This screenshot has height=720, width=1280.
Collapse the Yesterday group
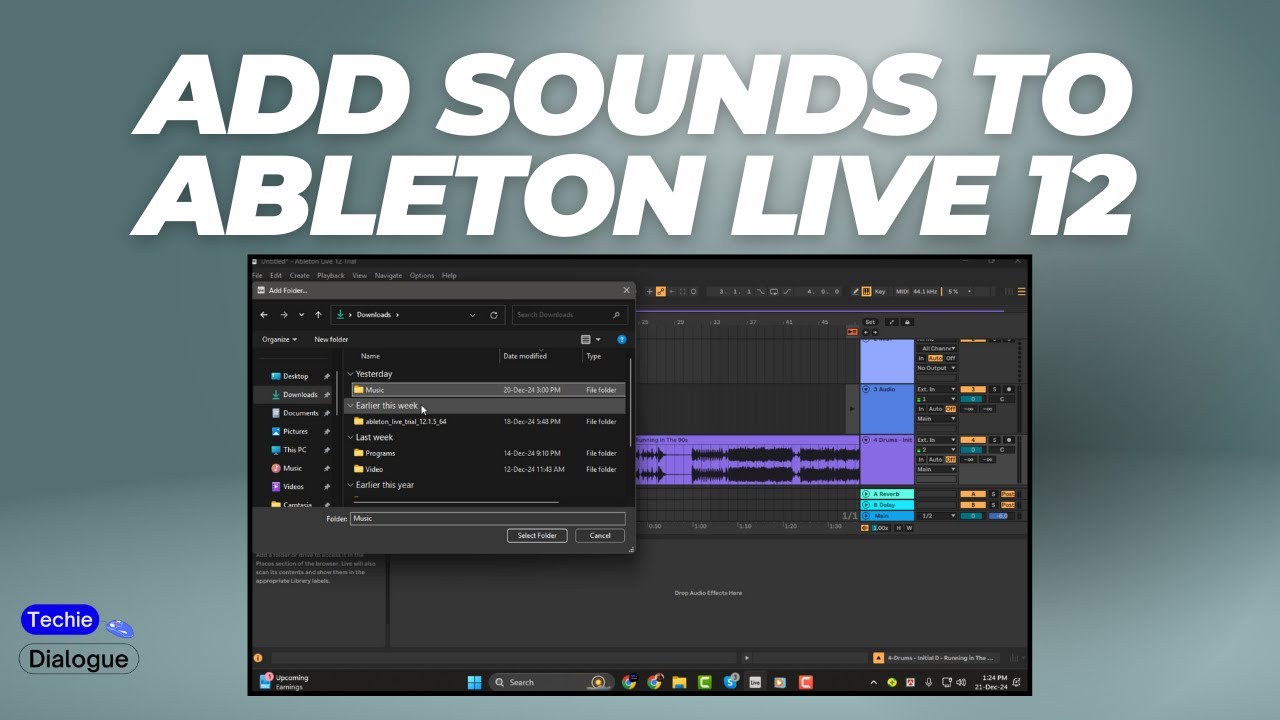[350, 374]
